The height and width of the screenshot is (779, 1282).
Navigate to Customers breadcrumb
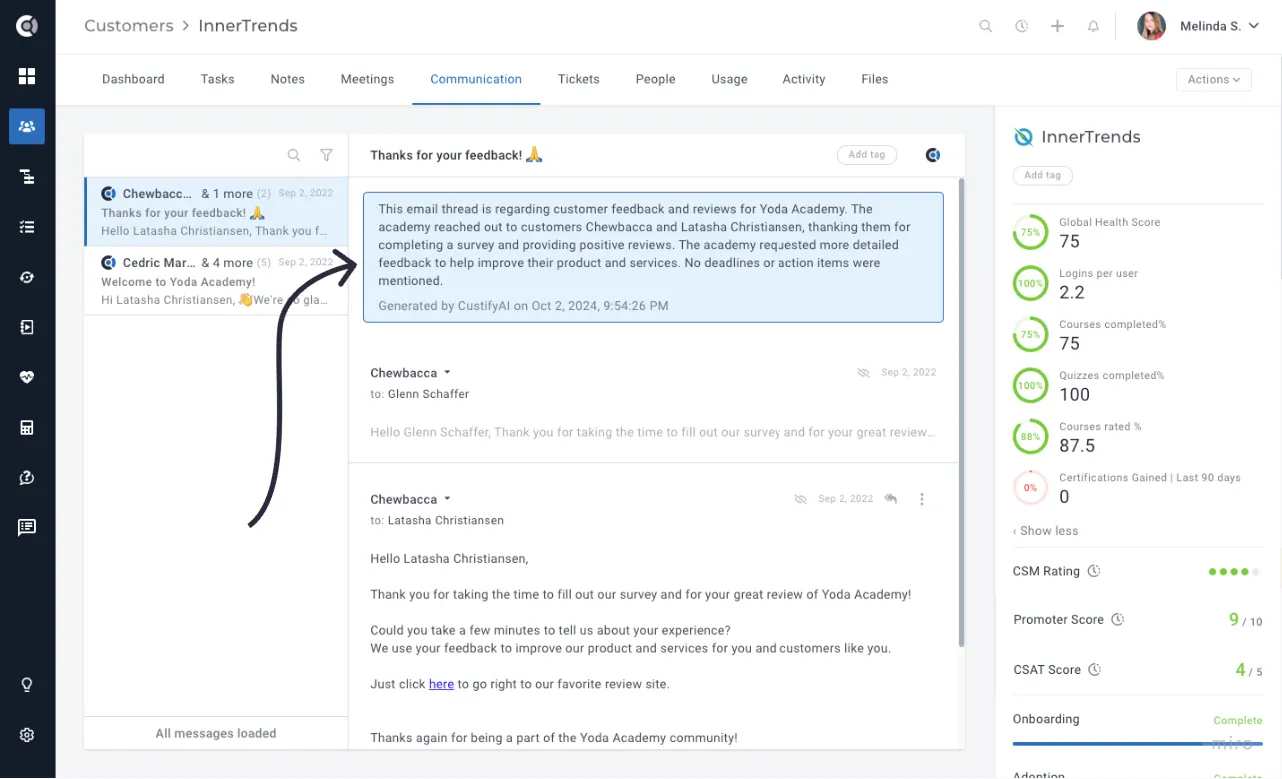pos(129,26)
